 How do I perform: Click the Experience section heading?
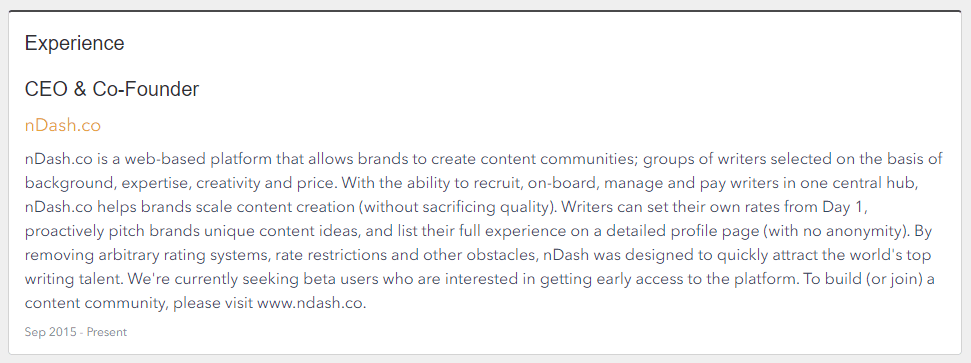[x=74, y=43]
